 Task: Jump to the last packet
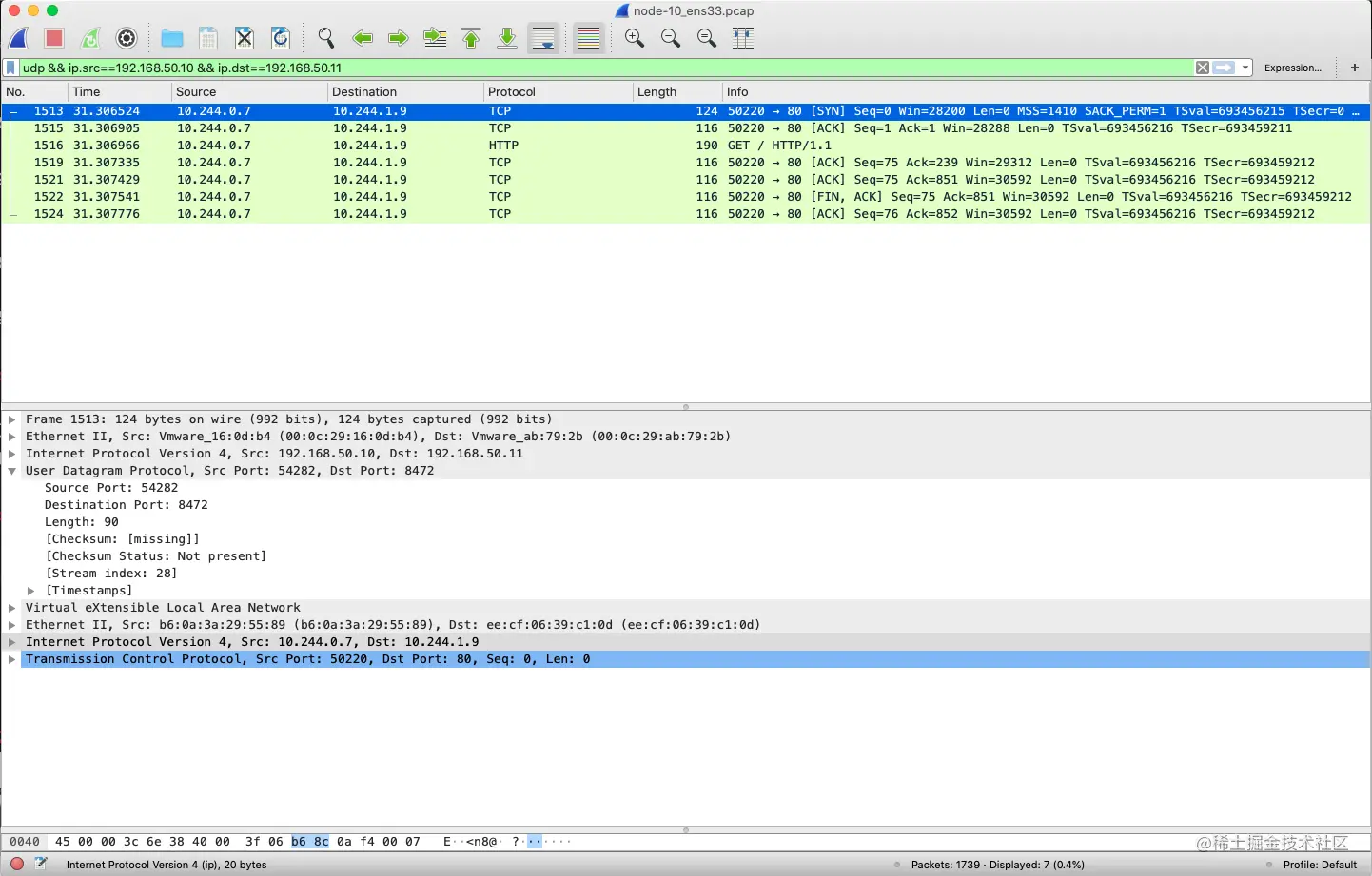[x=507, y=38]
